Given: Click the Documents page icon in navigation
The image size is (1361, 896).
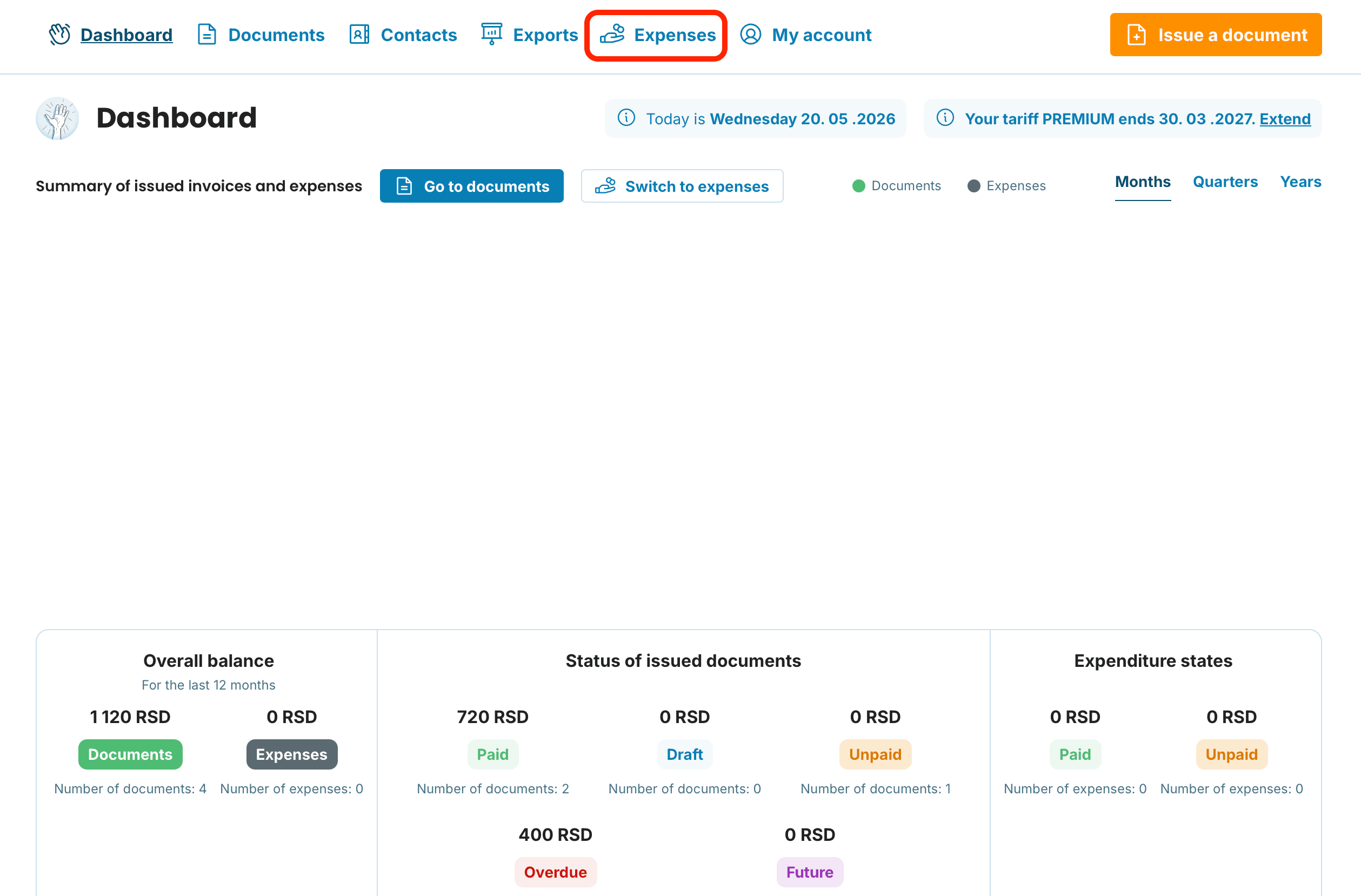Looking at the screenshot, I should [206, 34].
